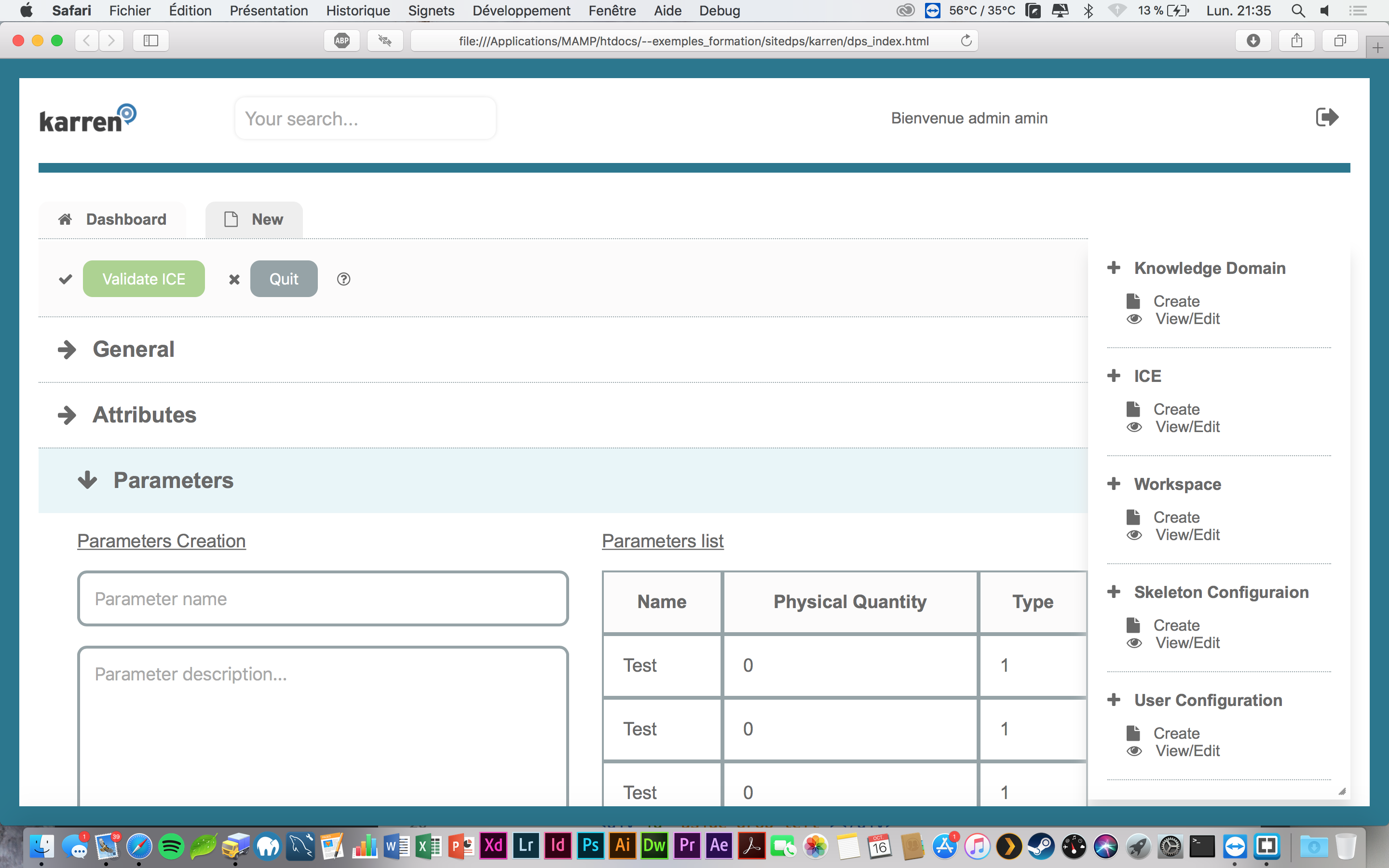
Task: Click the Parameters Creation heading link
Action: (161, 541)
